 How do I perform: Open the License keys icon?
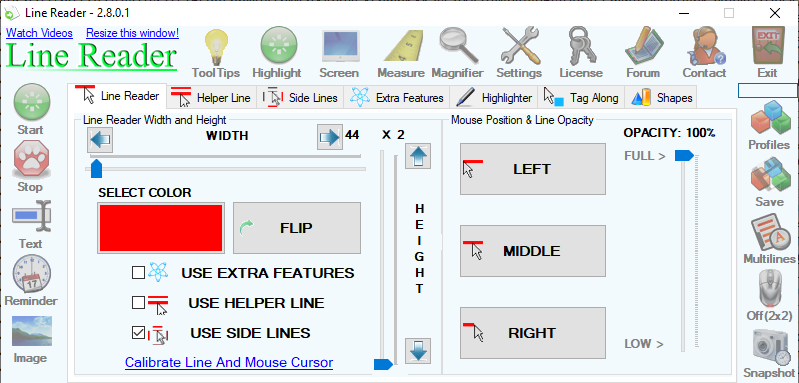pyautogui.click(x=582, y=46)
